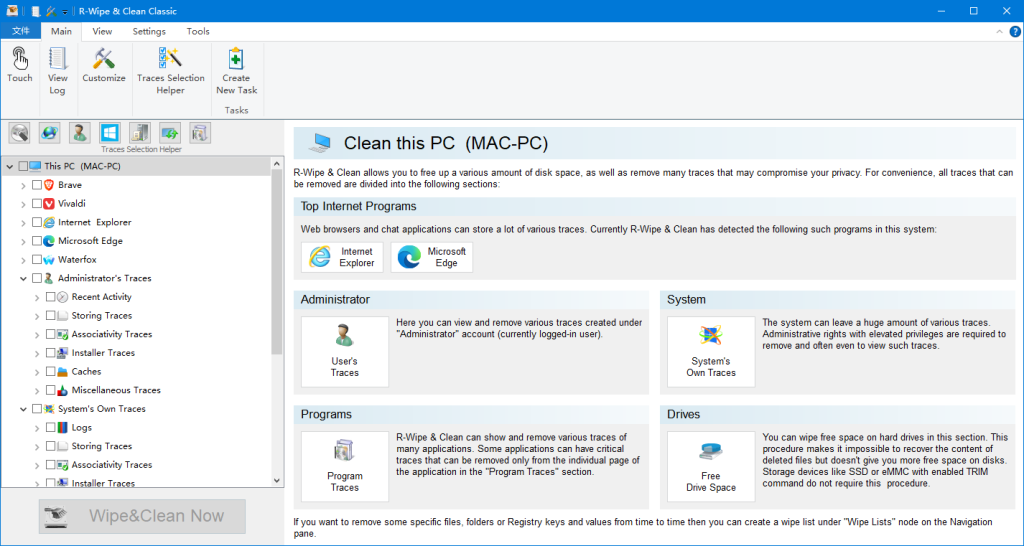Click Create New Task in the ribbon
1024x546 pixels.
tap(236, 71)
